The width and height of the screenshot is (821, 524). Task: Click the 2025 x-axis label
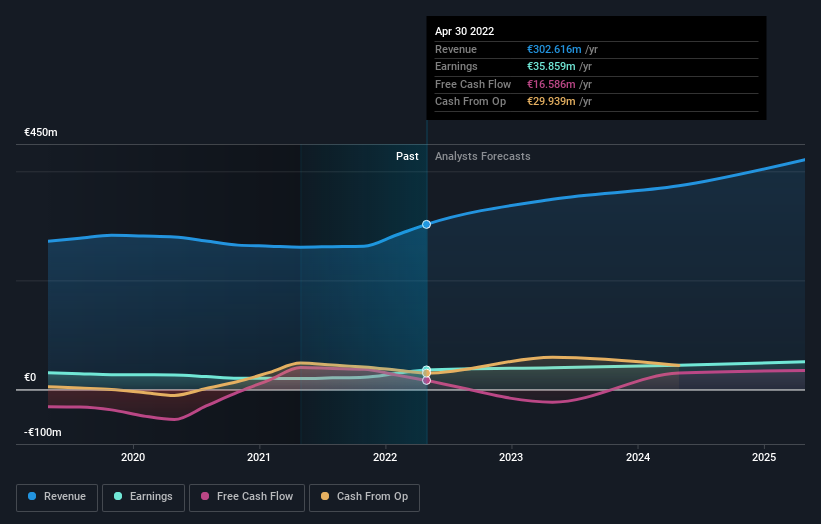764,457
